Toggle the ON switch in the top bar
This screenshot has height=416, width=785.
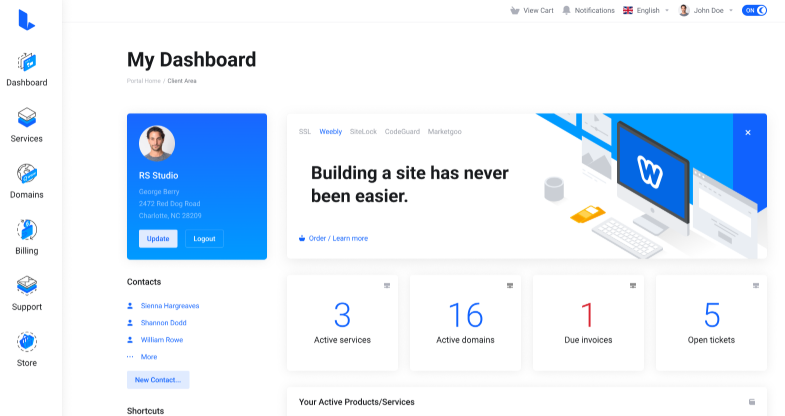click(x=754, y=10)
